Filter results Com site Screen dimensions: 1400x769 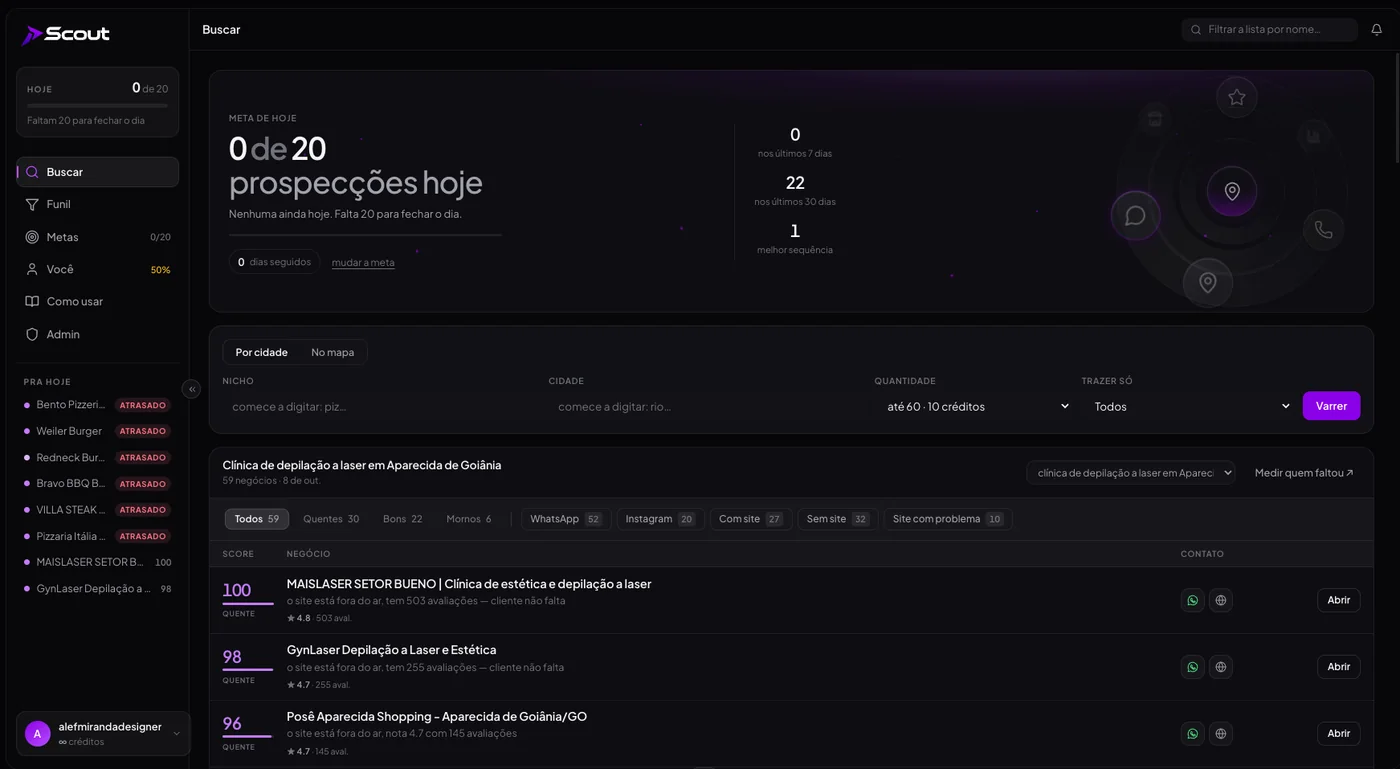[x=750, y=519]
